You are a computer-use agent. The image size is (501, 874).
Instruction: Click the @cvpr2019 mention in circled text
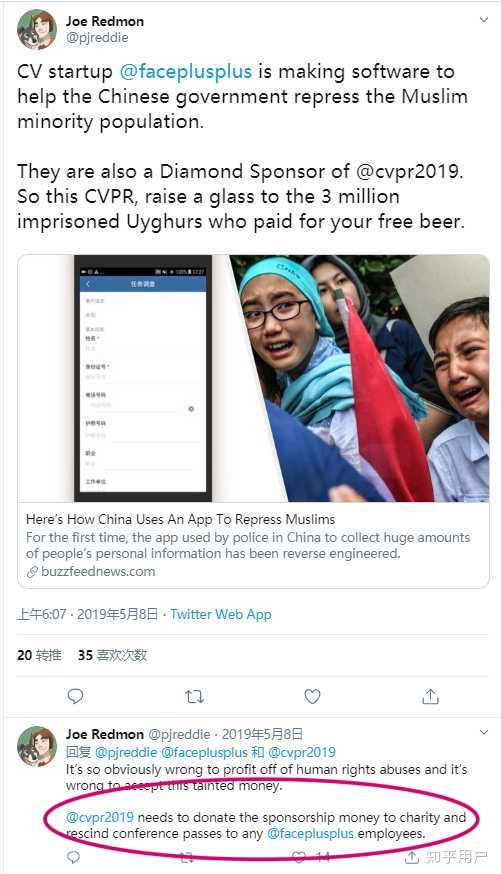[100, 817]
